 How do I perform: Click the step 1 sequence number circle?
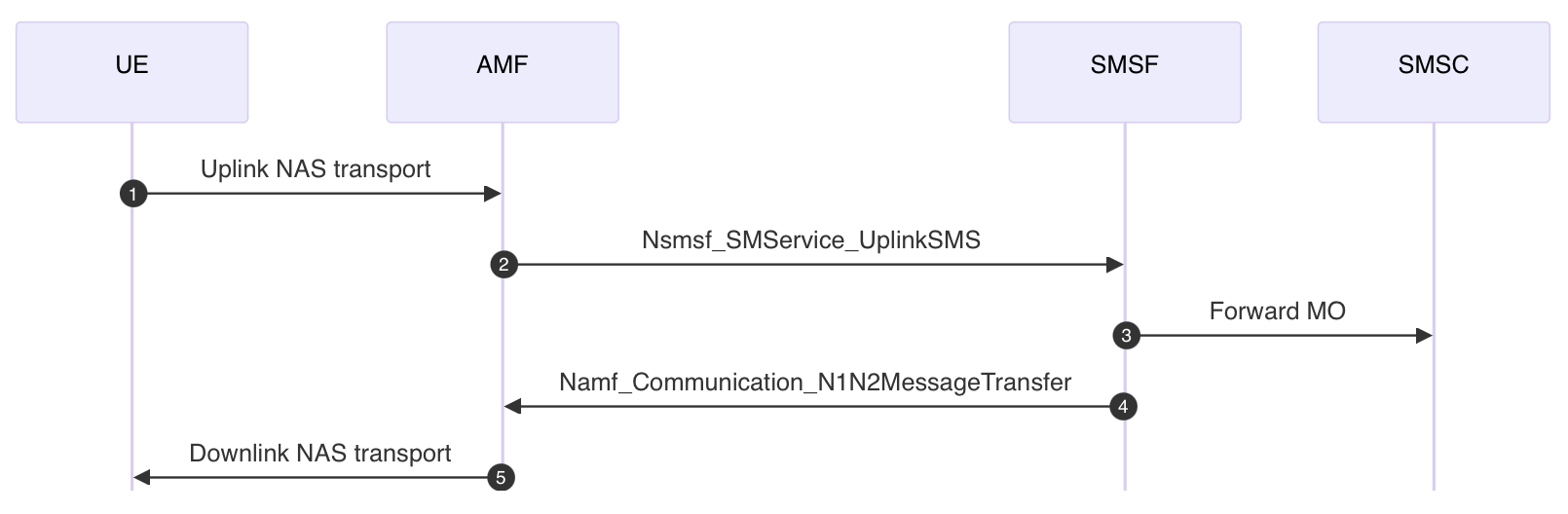(x=133, y=194)
